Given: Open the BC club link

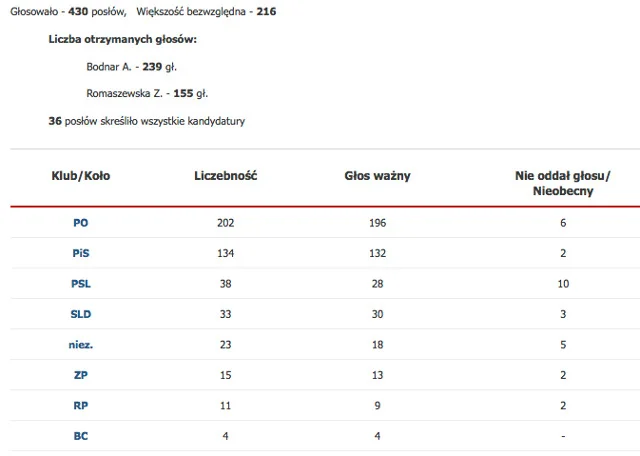Looking at the screenshot, I should pos(80,436).
